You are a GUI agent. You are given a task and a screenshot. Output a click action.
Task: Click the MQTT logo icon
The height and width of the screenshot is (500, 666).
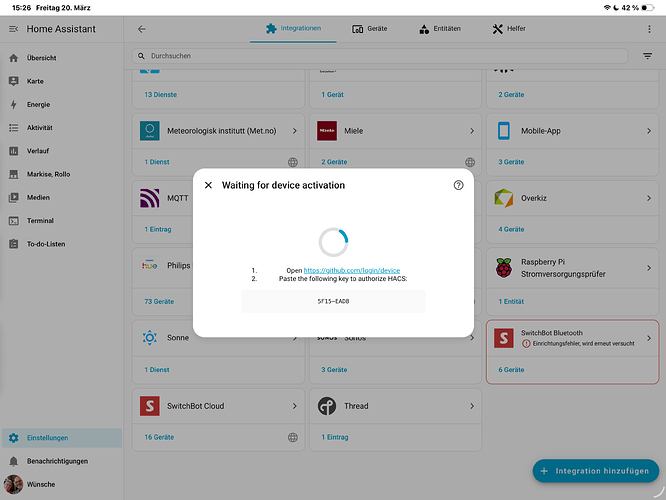(x=150, y=198)
